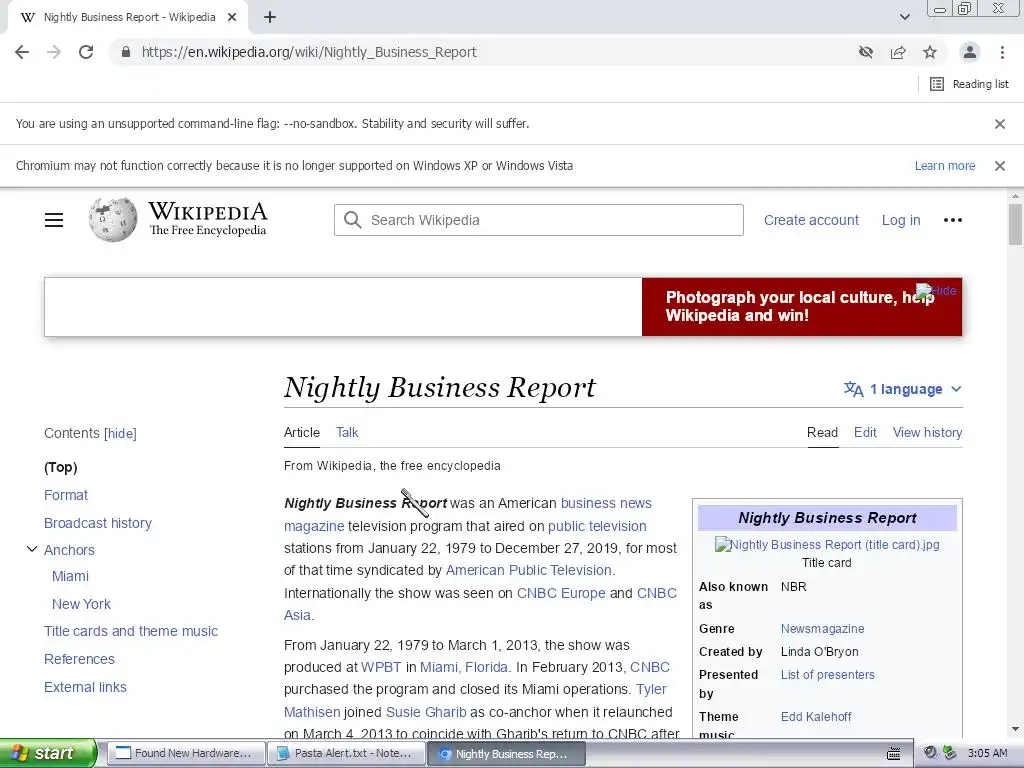Image resolution: width=1024 pixels, height=768 pixels.
Task: Jump to Miami subsection
Action: click(70, 576)
